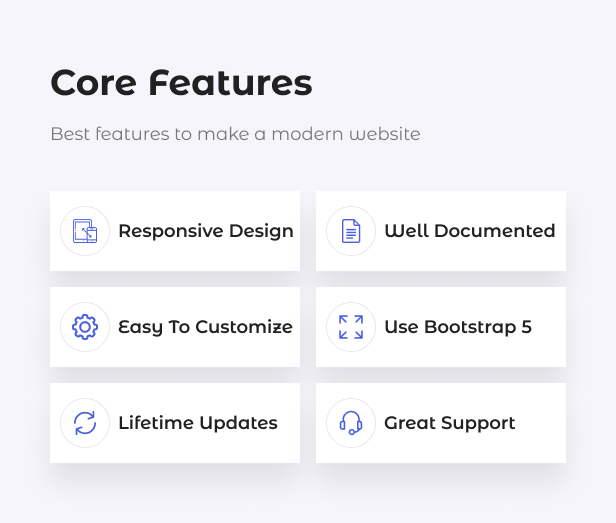616x523 pixels.
Task: Select the 'Responsive Design' label text
Action: point(205,231)
